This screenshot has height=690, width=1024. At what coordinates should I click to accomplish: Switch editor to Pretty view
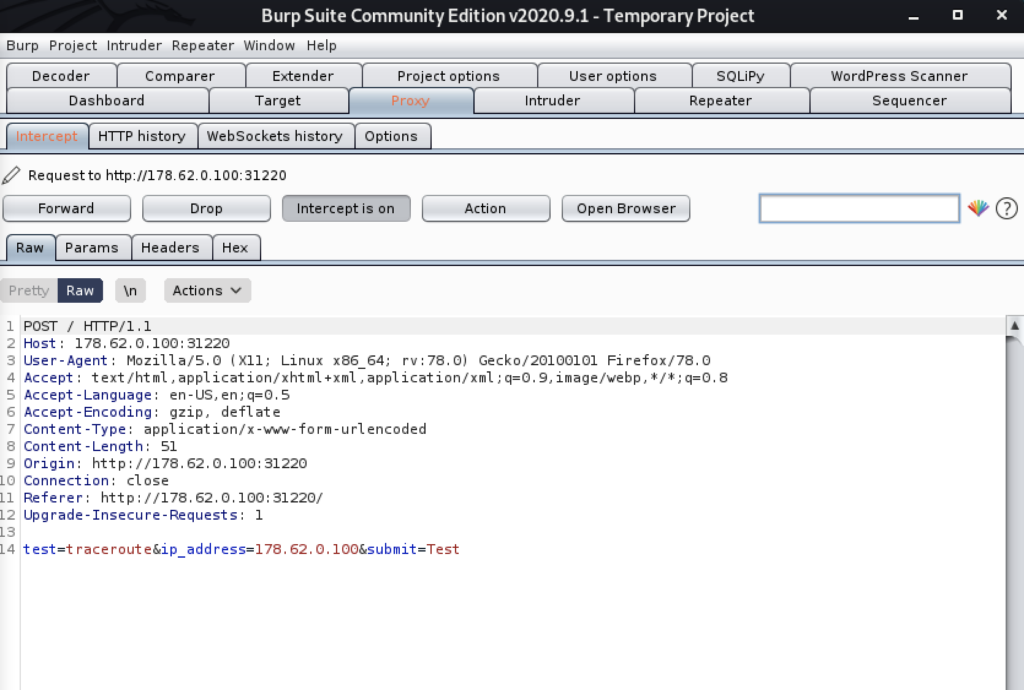click(x=29, y=290)
